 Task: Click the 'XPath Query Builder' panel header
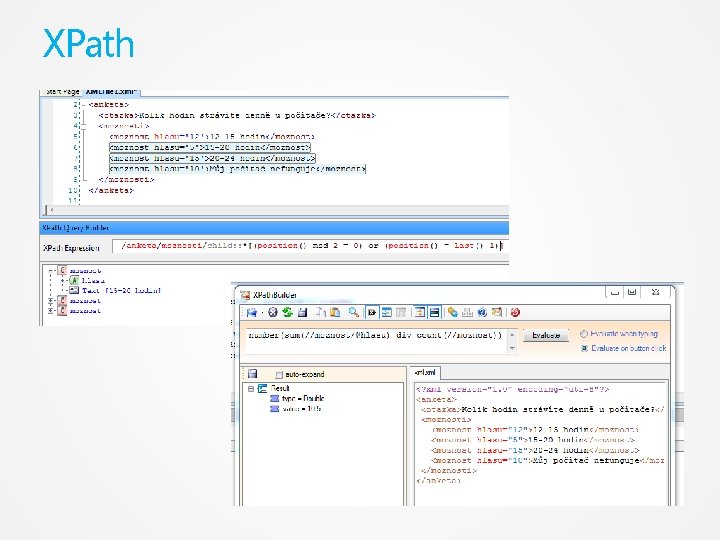point(274,228)
